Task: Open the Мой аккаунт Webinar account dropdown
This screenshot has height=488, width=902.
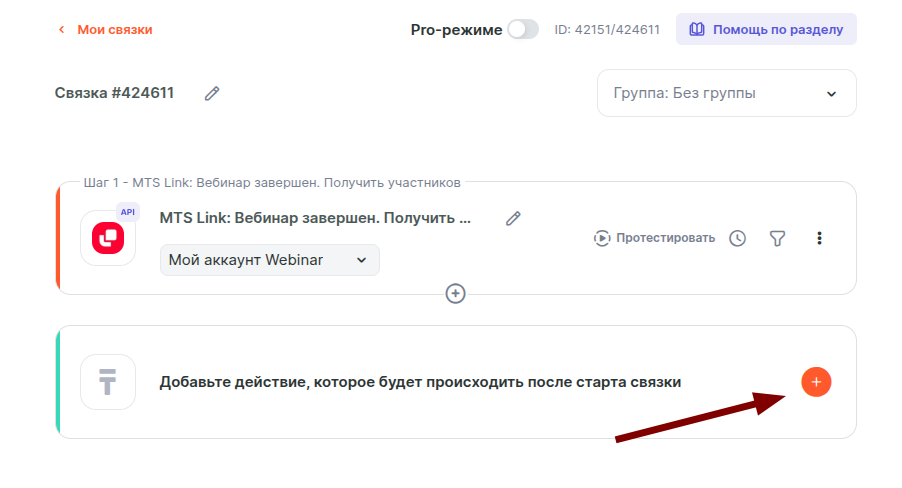Action: tap(269, 260)
